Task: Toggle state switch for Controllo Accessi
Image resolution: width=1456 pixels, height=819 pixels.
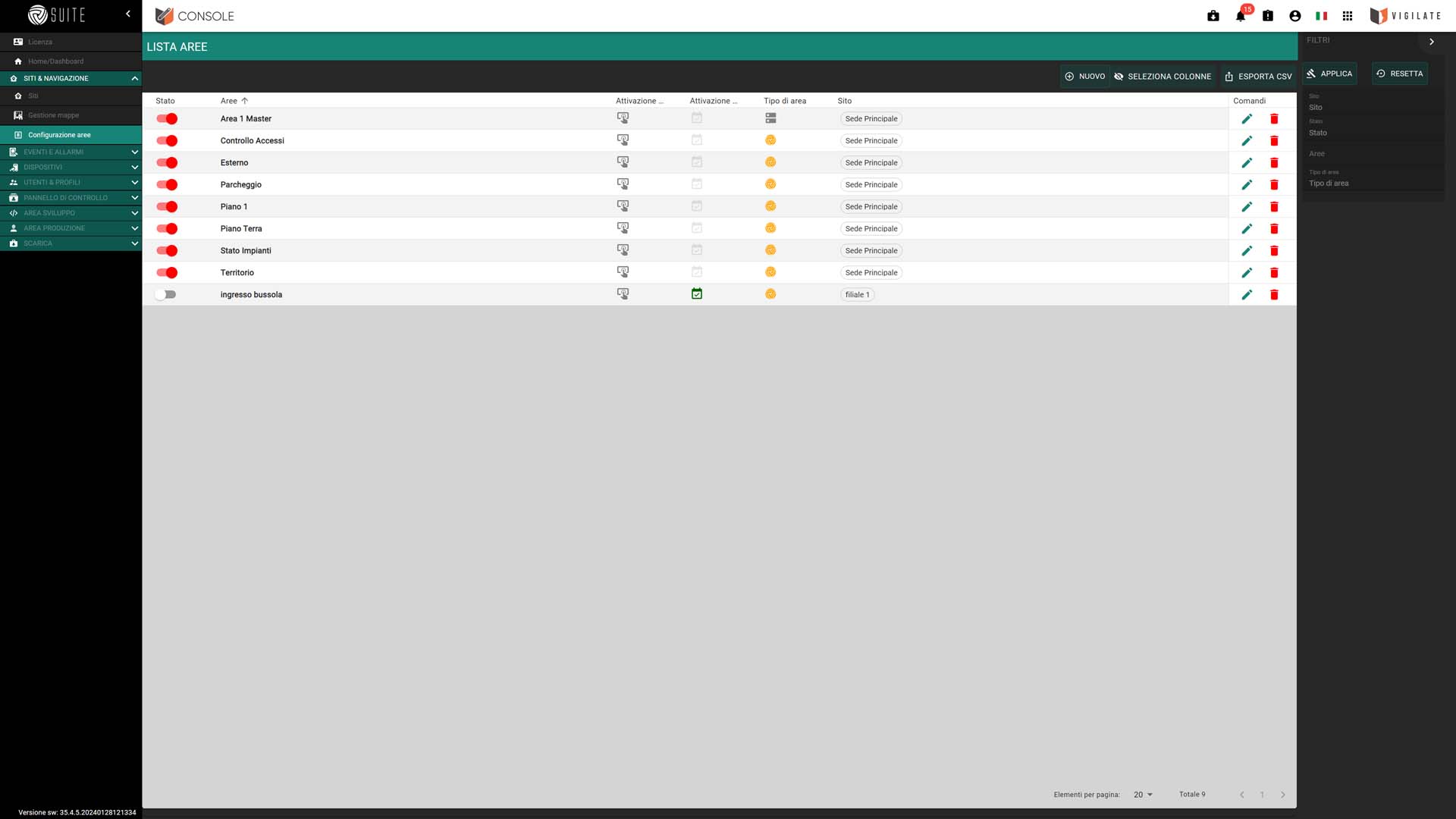Action: 167,141
